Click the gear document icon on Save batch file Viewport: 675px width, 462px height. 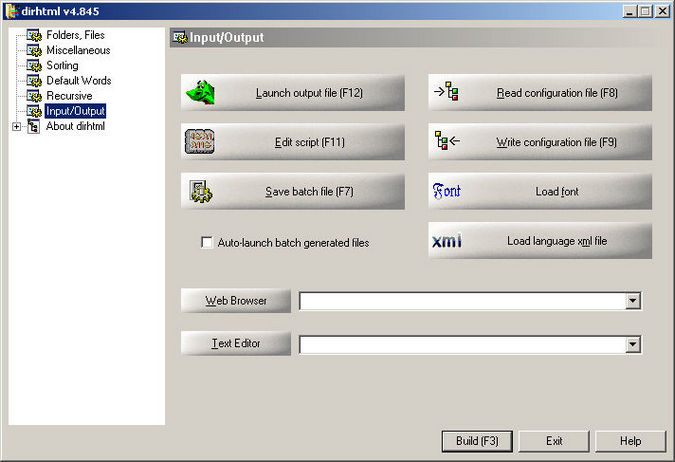(x=201, y=191)
